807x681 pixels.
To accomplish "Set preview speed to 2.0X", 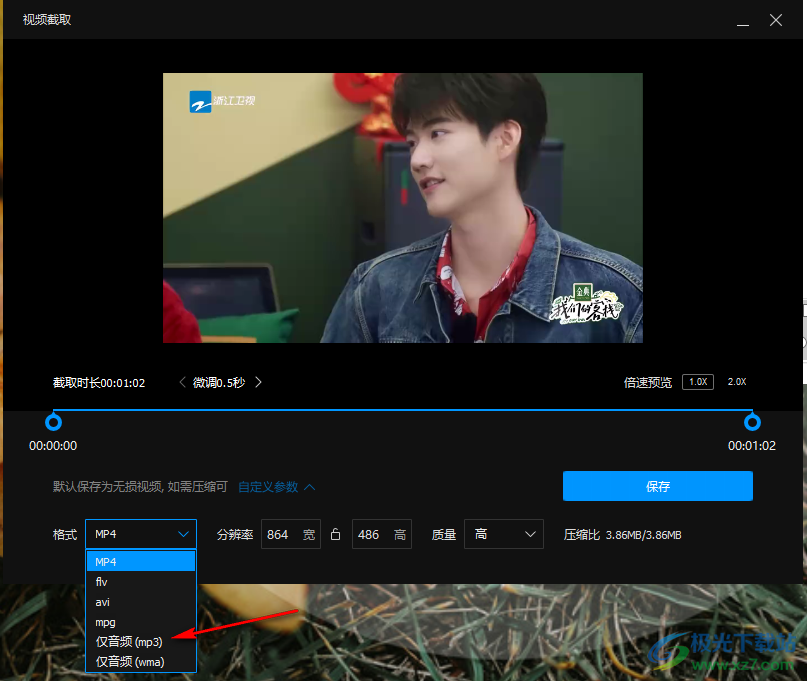I will [x=737, y=382].
